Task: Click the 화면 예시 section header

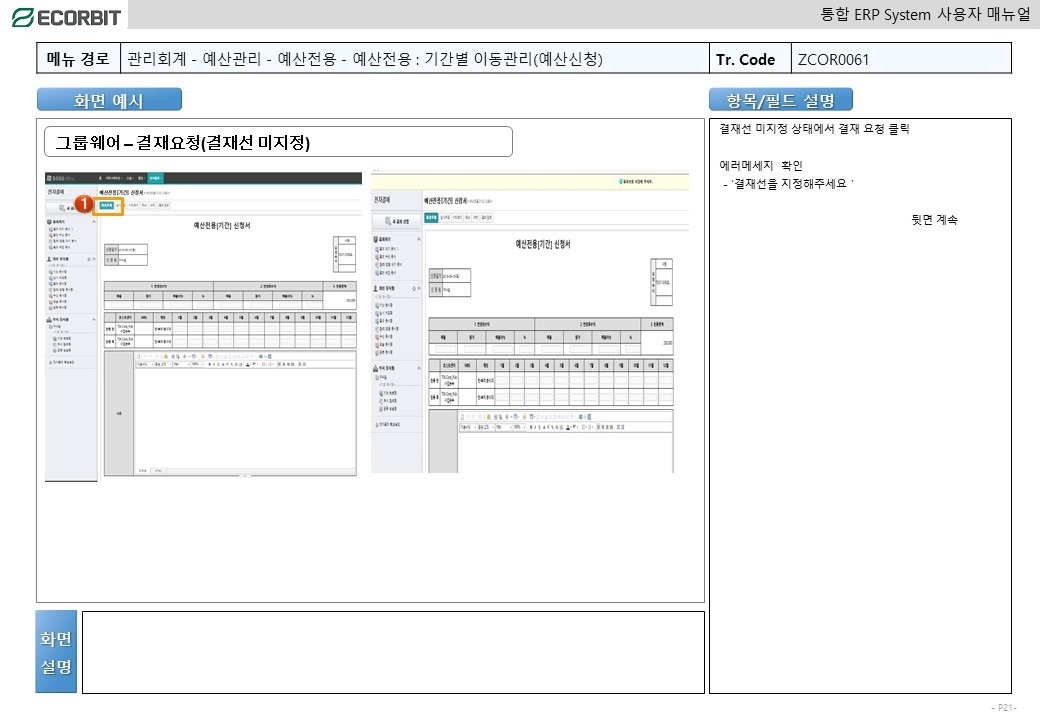Action: point(109,100)
